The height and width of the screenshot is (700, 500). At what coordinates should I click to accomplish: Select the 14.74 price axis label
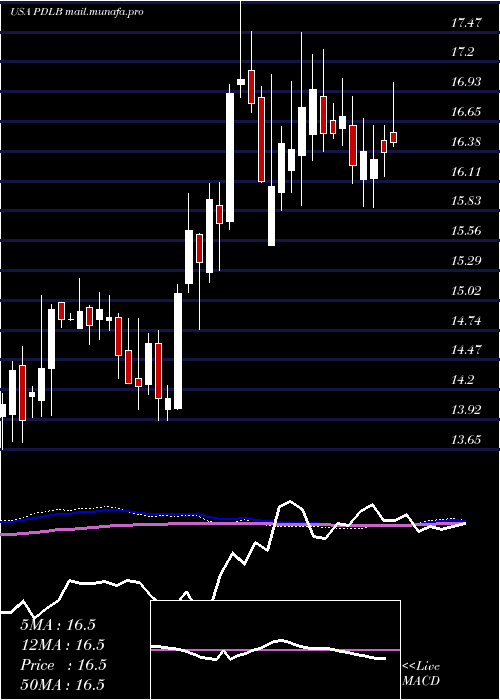(466, 321)
